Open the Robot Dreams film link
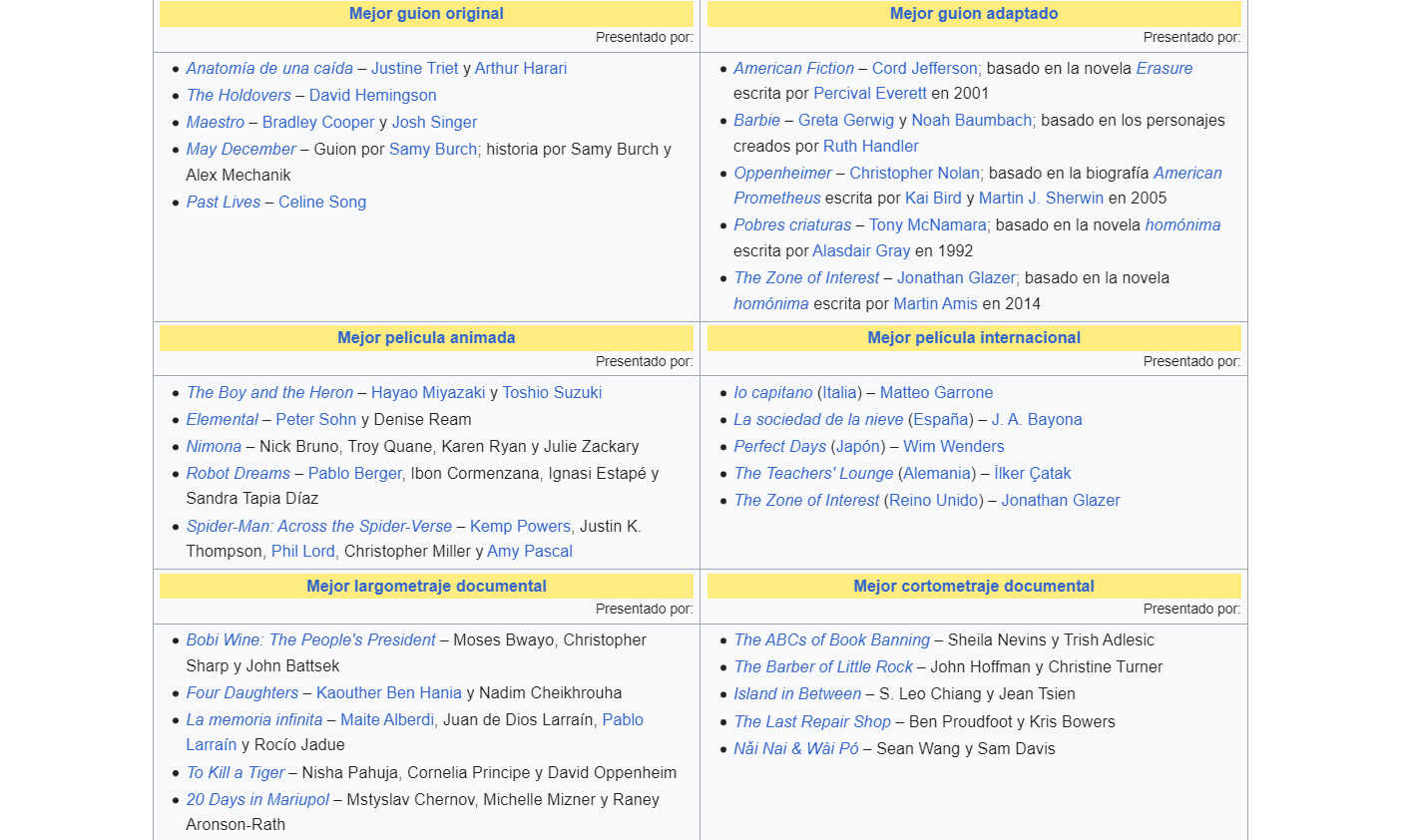 click(238, 474)
